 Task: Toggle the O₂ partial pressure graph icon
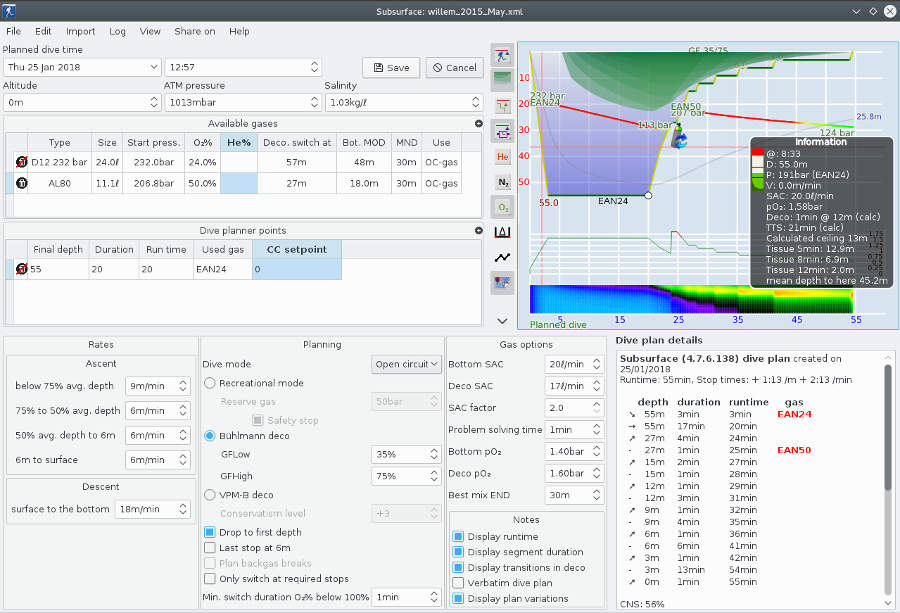coord(503,207)
